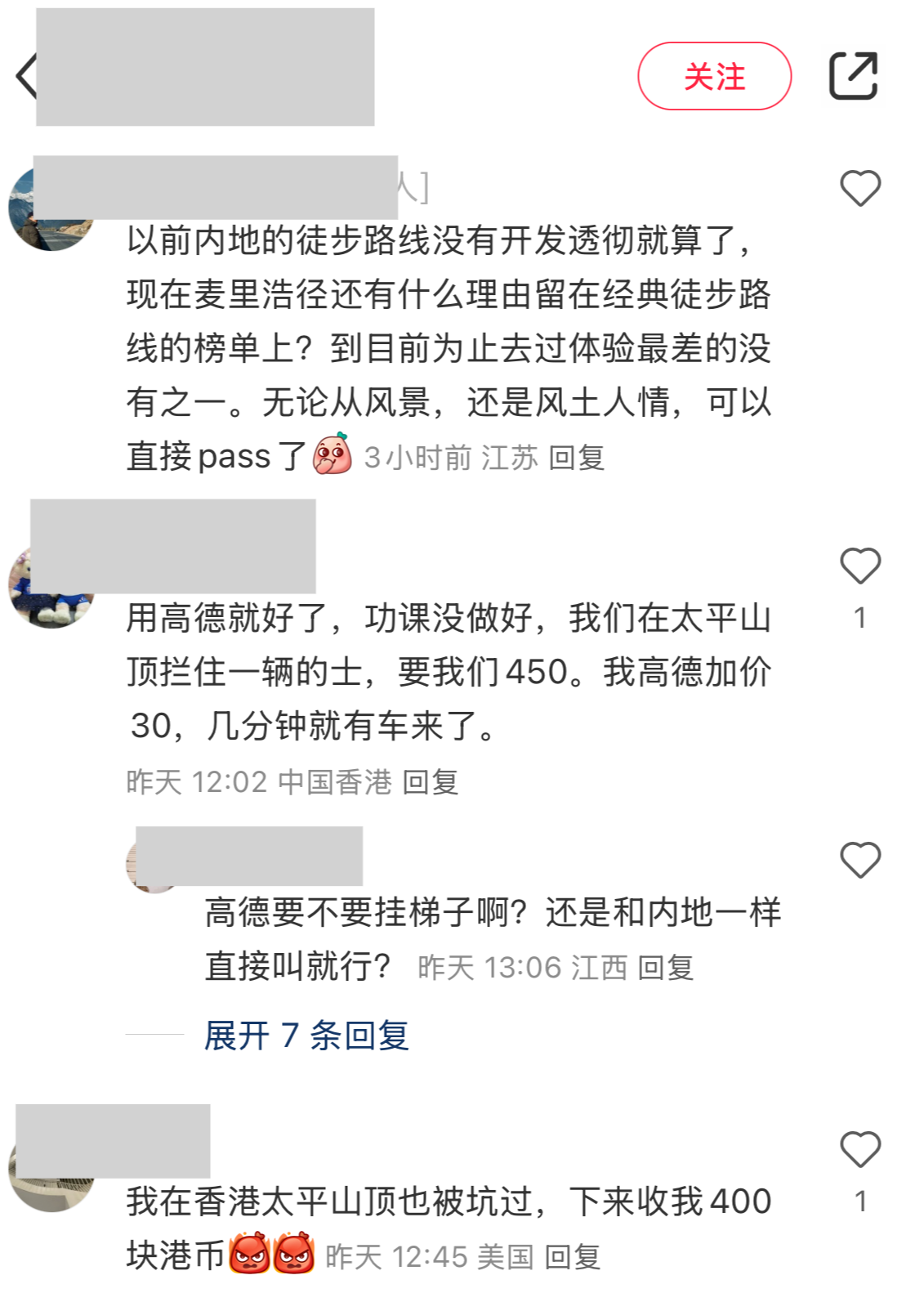This screenshot has height=1311, width=924.
Task: Reply to the comment from 江苏
Action: click(576, 458)
